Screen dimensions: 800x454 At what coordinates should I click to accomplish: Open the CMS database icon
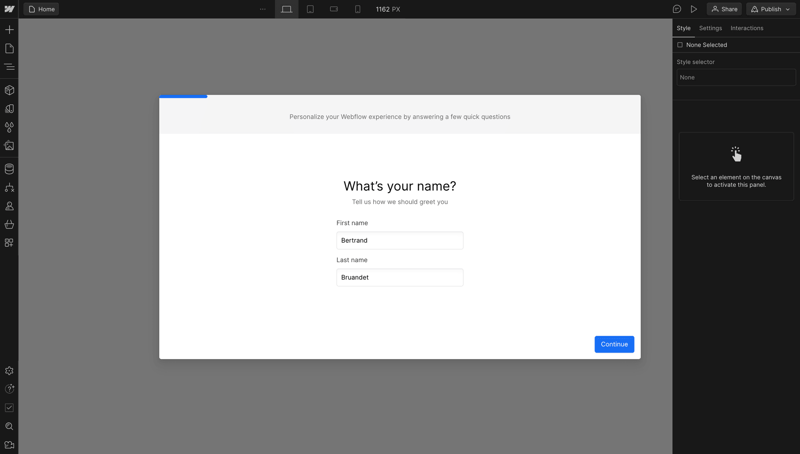[x=9, y=169]
